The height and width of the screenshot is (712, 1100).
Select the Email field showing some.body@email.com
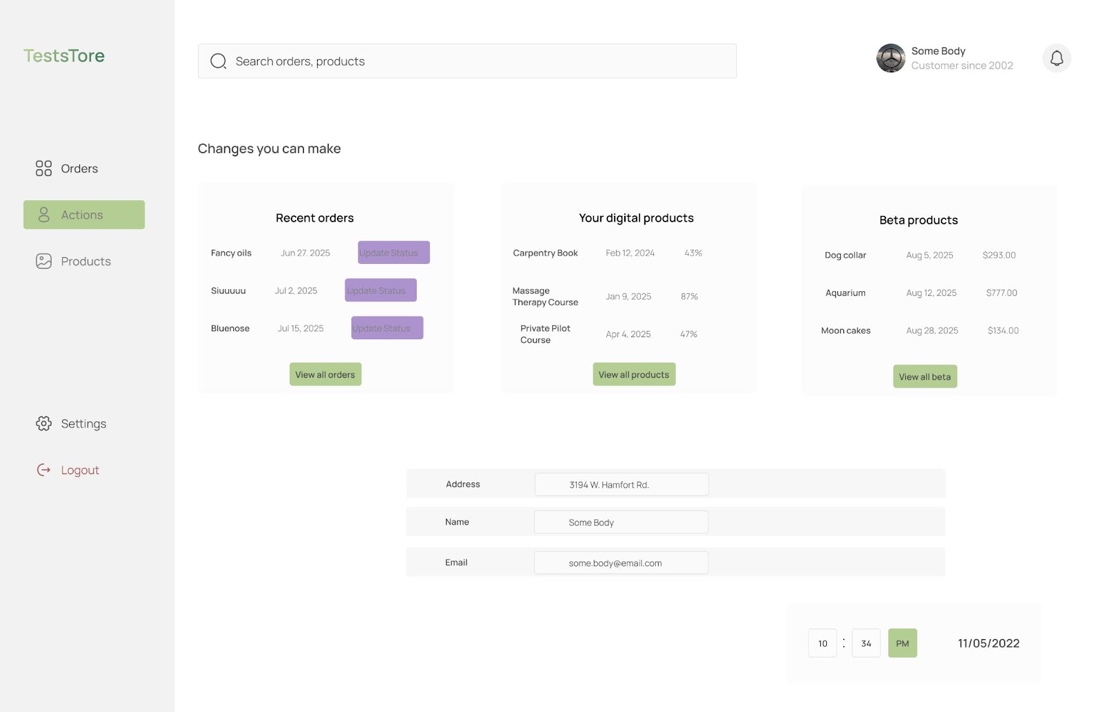[621, 562]
